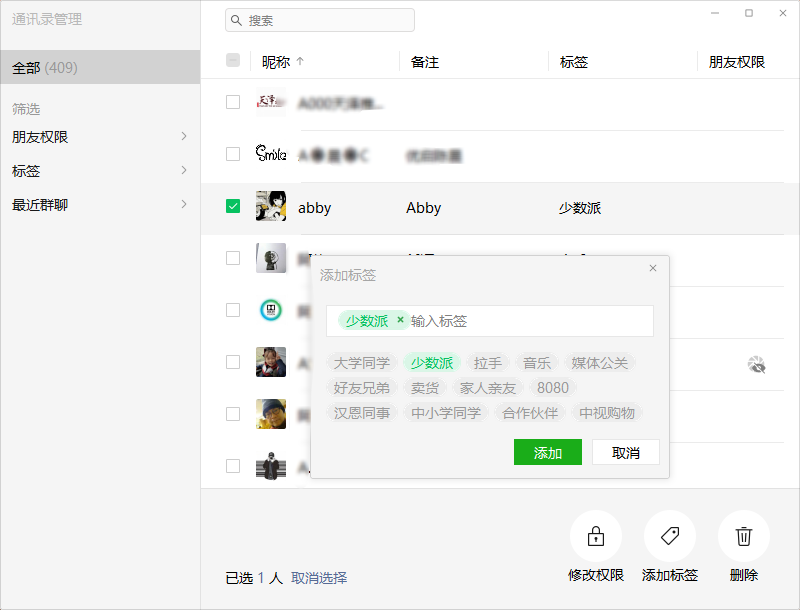Select the 大学同学 tag
The image size is (800, 610).
point(362,363)
